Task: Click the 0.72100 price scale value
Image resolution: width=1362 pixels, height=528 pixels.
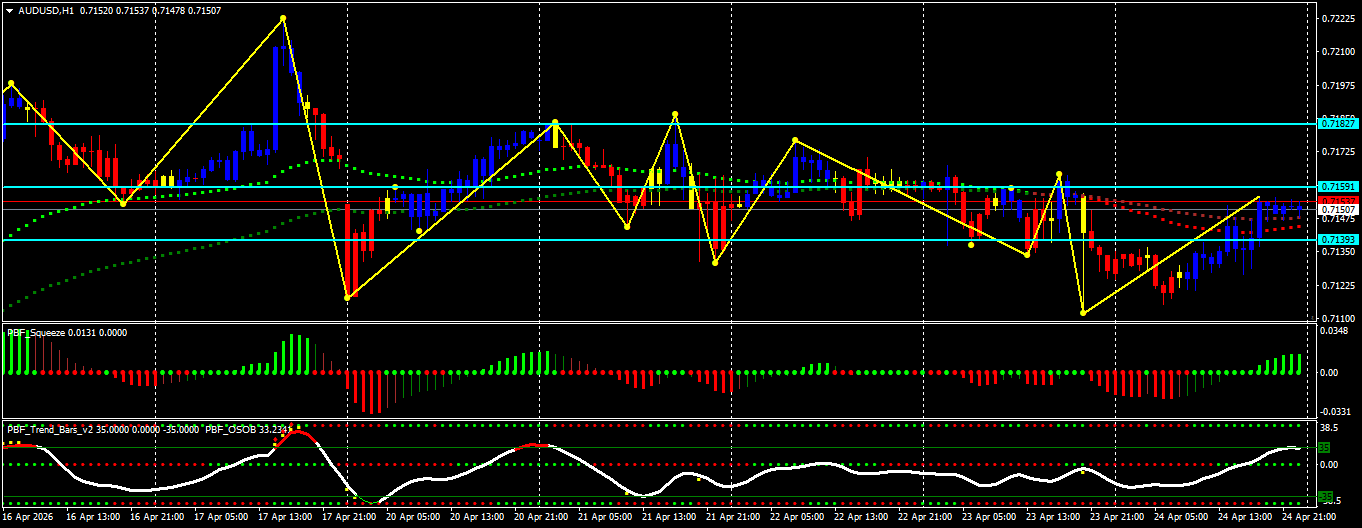Action: pos(1338,52)
